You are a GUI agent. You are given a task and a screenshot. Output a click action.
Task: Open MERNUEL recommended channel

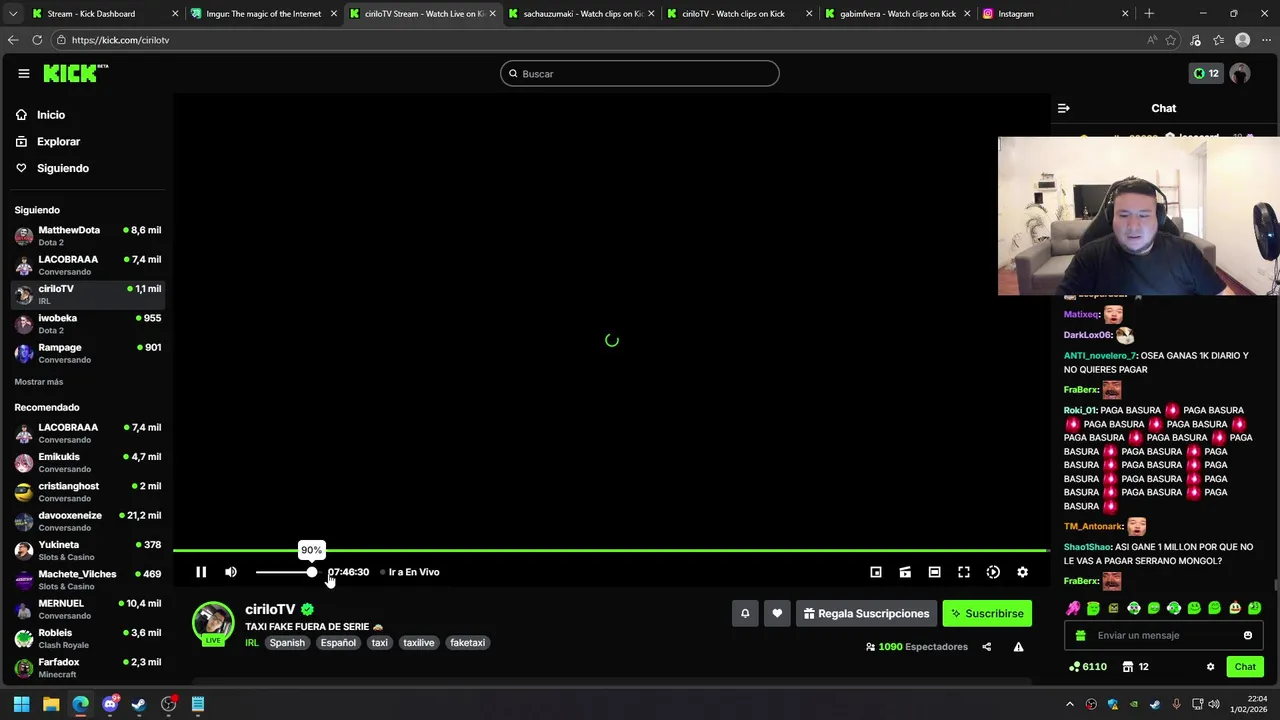pos(87,609)
